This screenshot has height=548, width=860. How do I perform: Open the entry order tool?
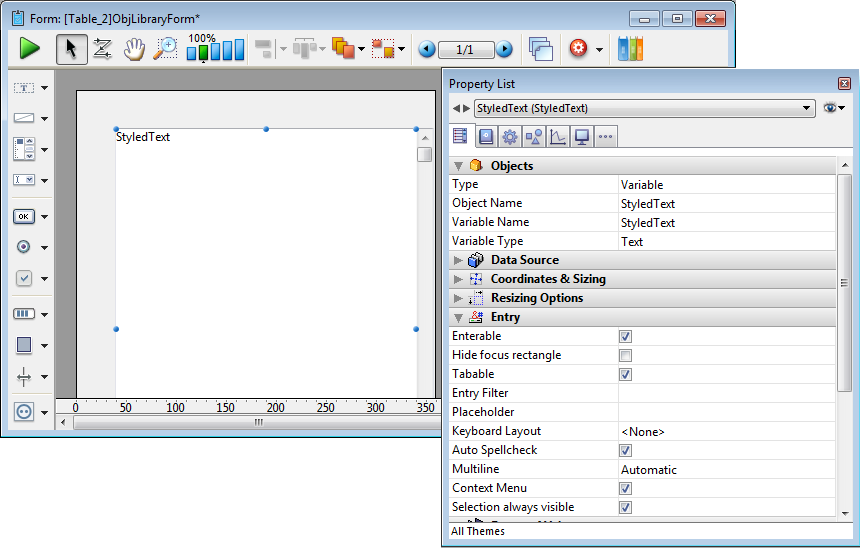[102, 49]
